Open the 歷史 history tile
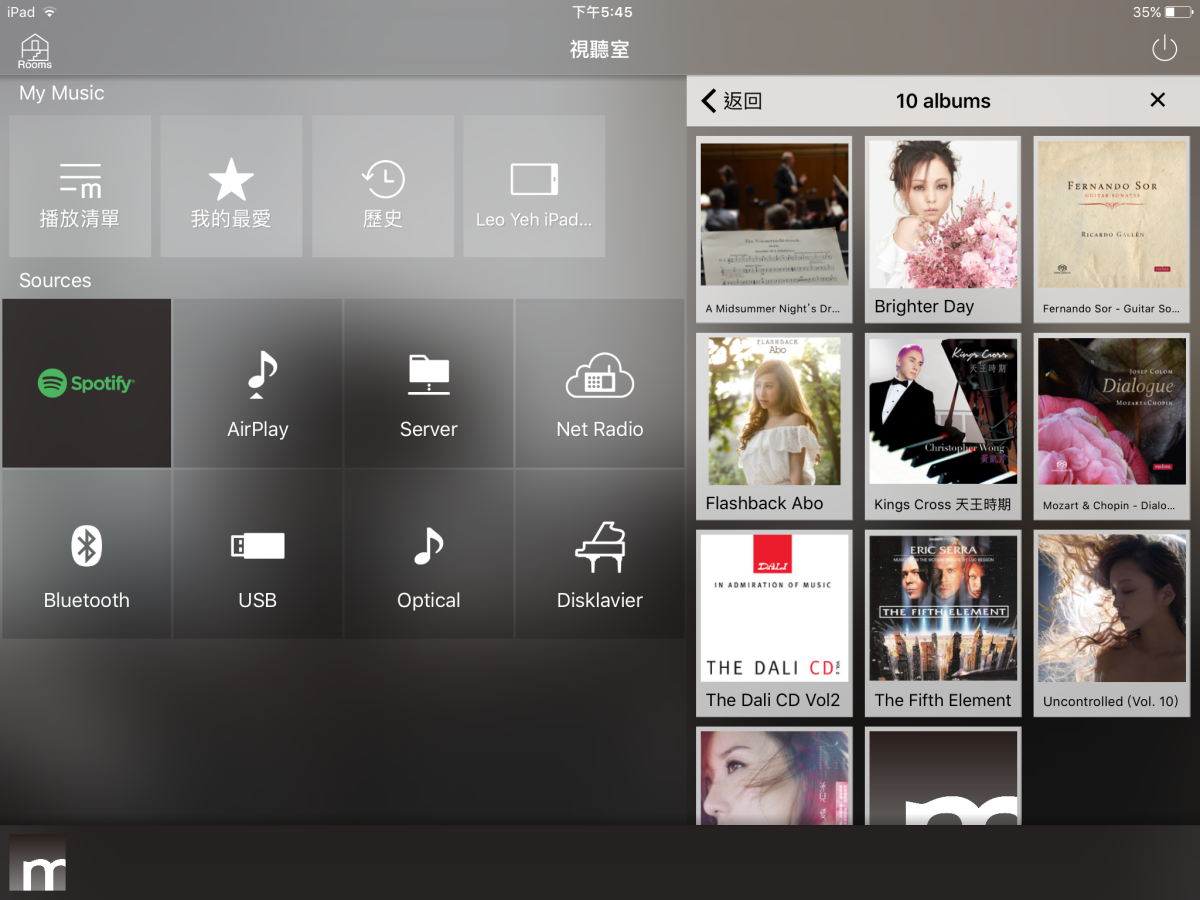1200x900 pixels. (383, 186)
